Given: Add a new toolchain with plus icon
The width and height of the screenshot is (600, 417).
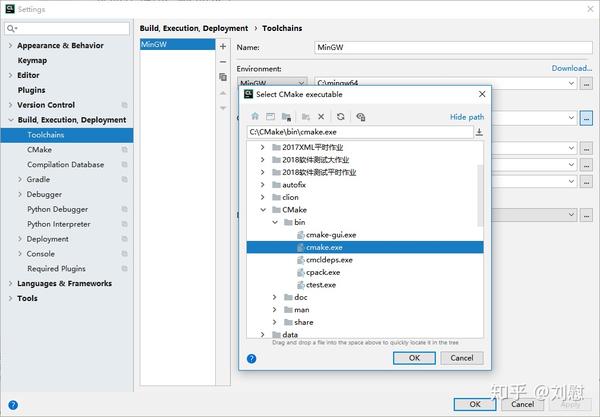Looking at the screenshot, I should pyautogui.click(x=223, y=46).
